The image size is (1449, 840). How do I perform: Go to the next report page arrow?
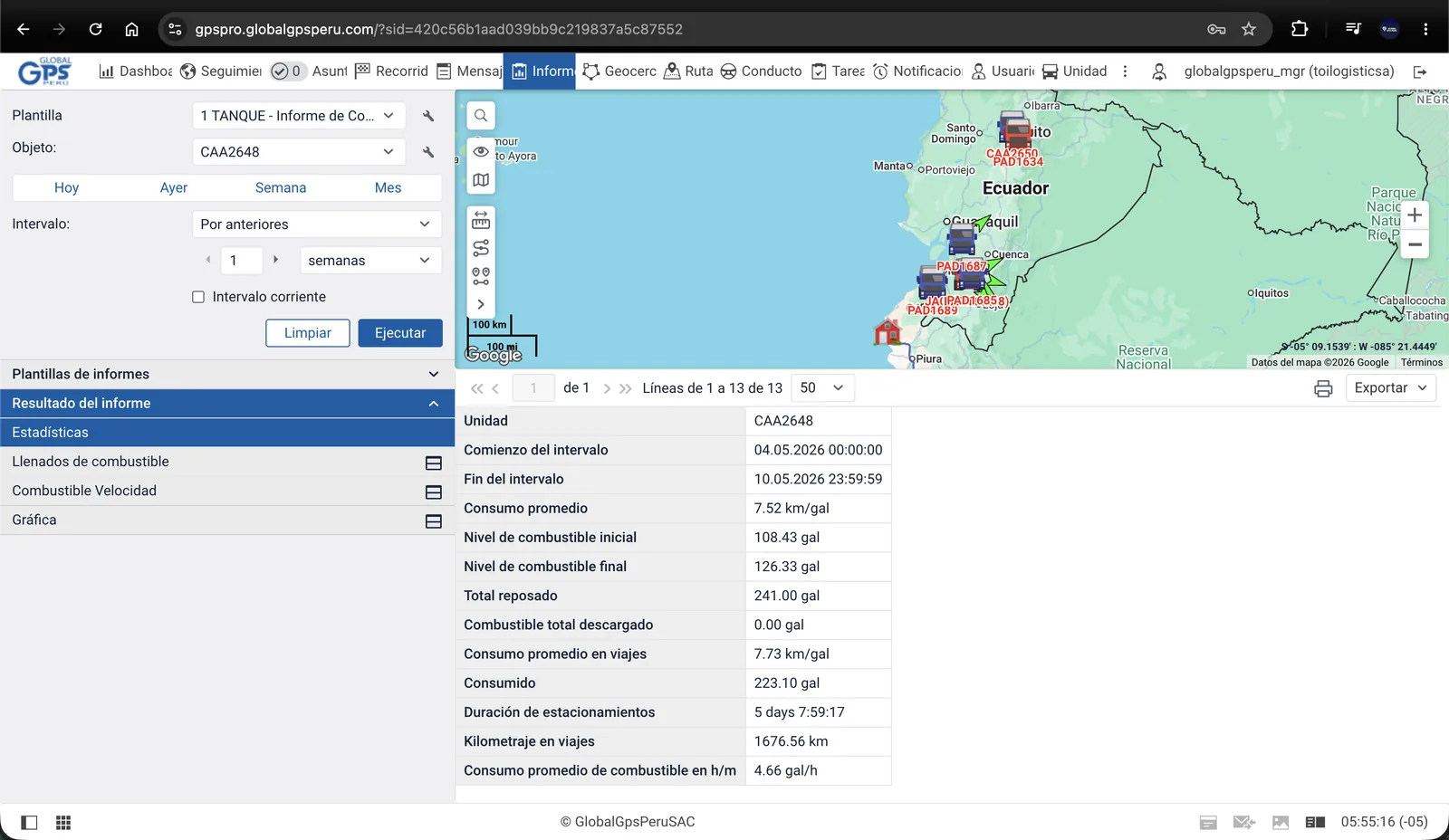(607, 388)
